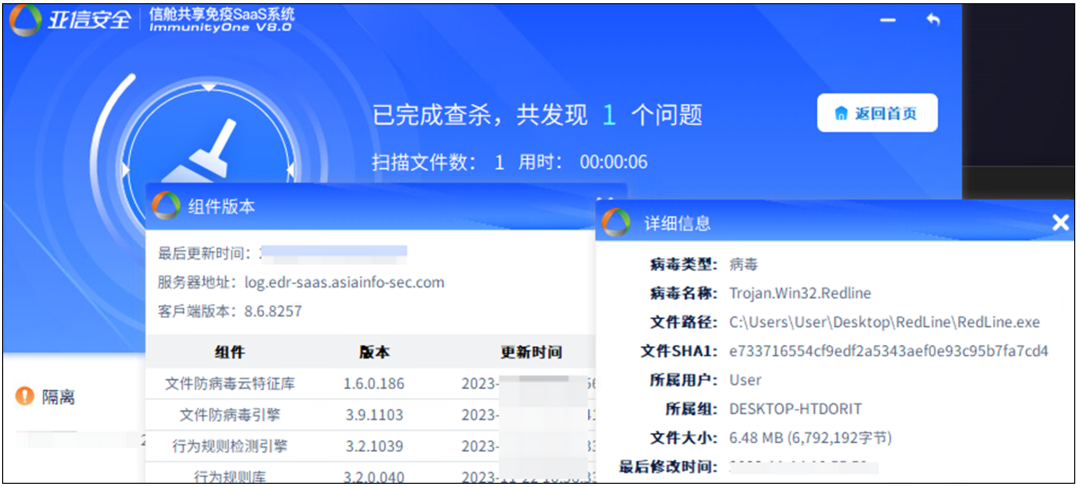Click the RedLine.exe file path value
The width and height of the screenshot is (1080, 487).
point(884,322)
